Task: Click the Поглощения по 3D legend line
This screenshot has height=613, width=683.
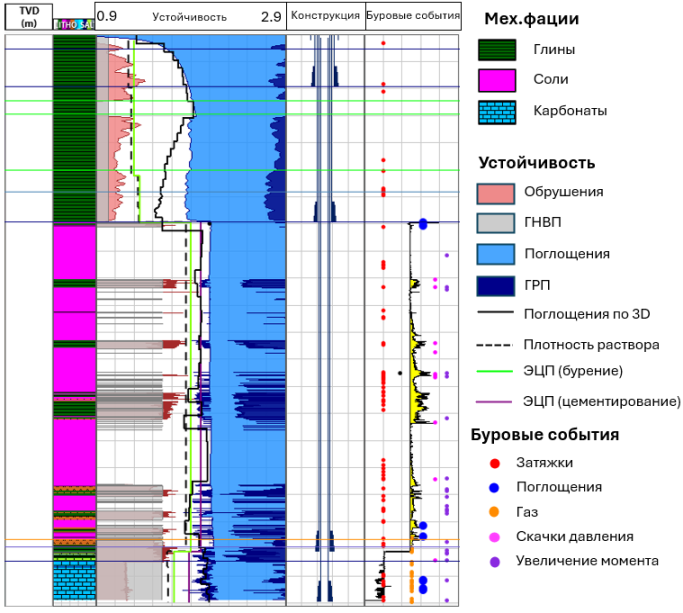Action: point(495,312)
